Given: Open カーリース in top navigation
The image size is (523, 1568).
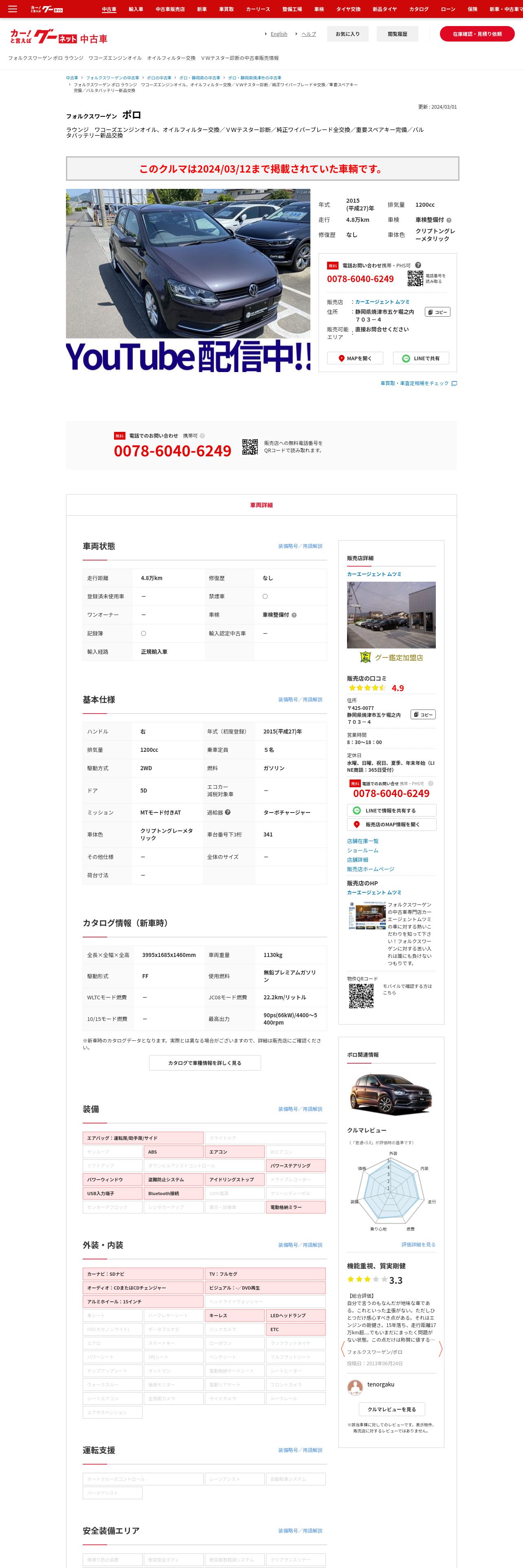Looking at the screenshot, I should 258,9.
